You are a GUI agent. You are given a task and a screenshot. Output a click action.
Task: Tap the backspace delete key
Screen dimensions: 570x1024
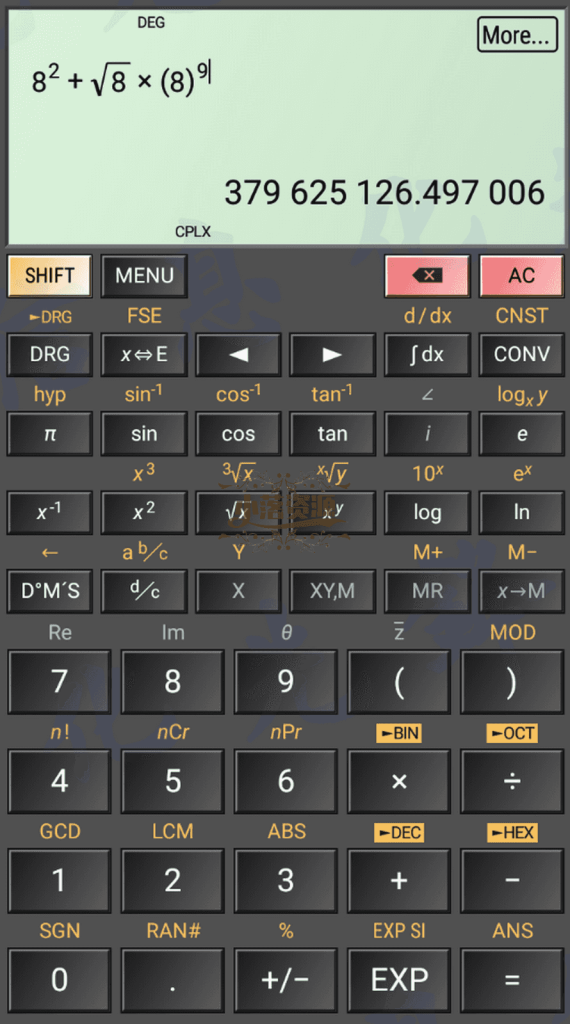click(x=427, y=276)
